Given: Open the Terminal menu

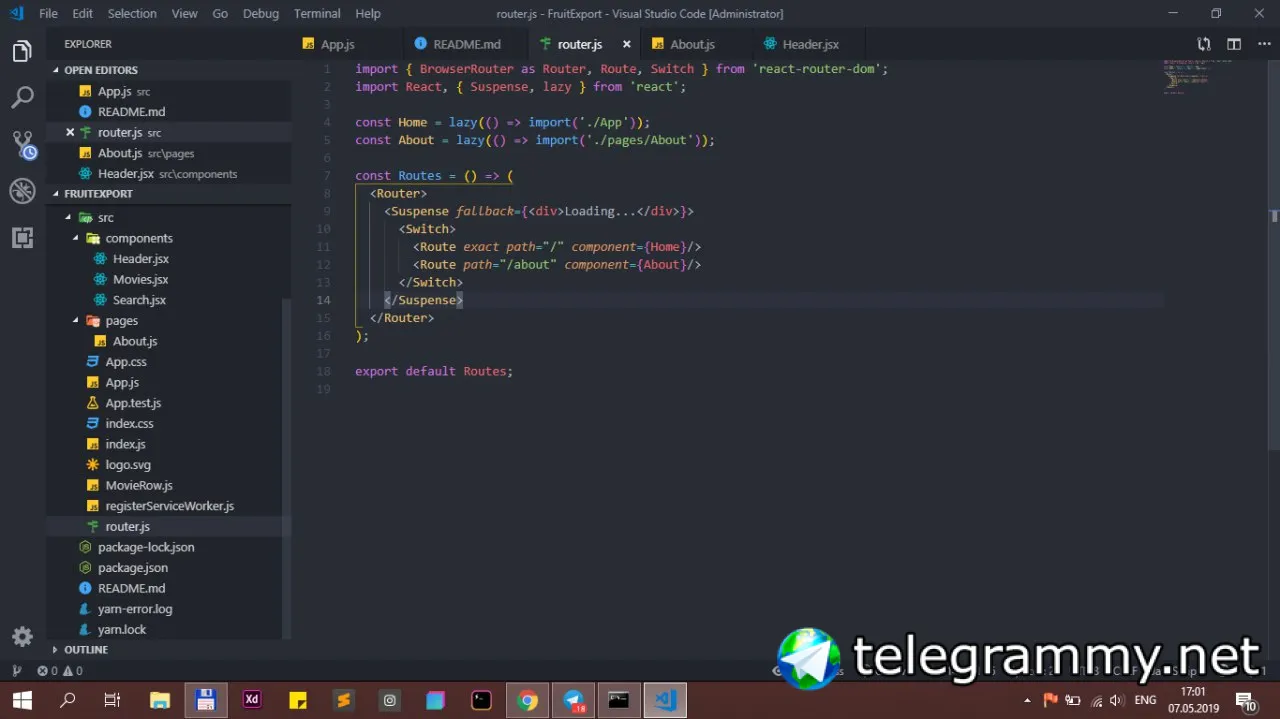Looking at the screenshot, I should pyautogui.click(x=317, y=13).
